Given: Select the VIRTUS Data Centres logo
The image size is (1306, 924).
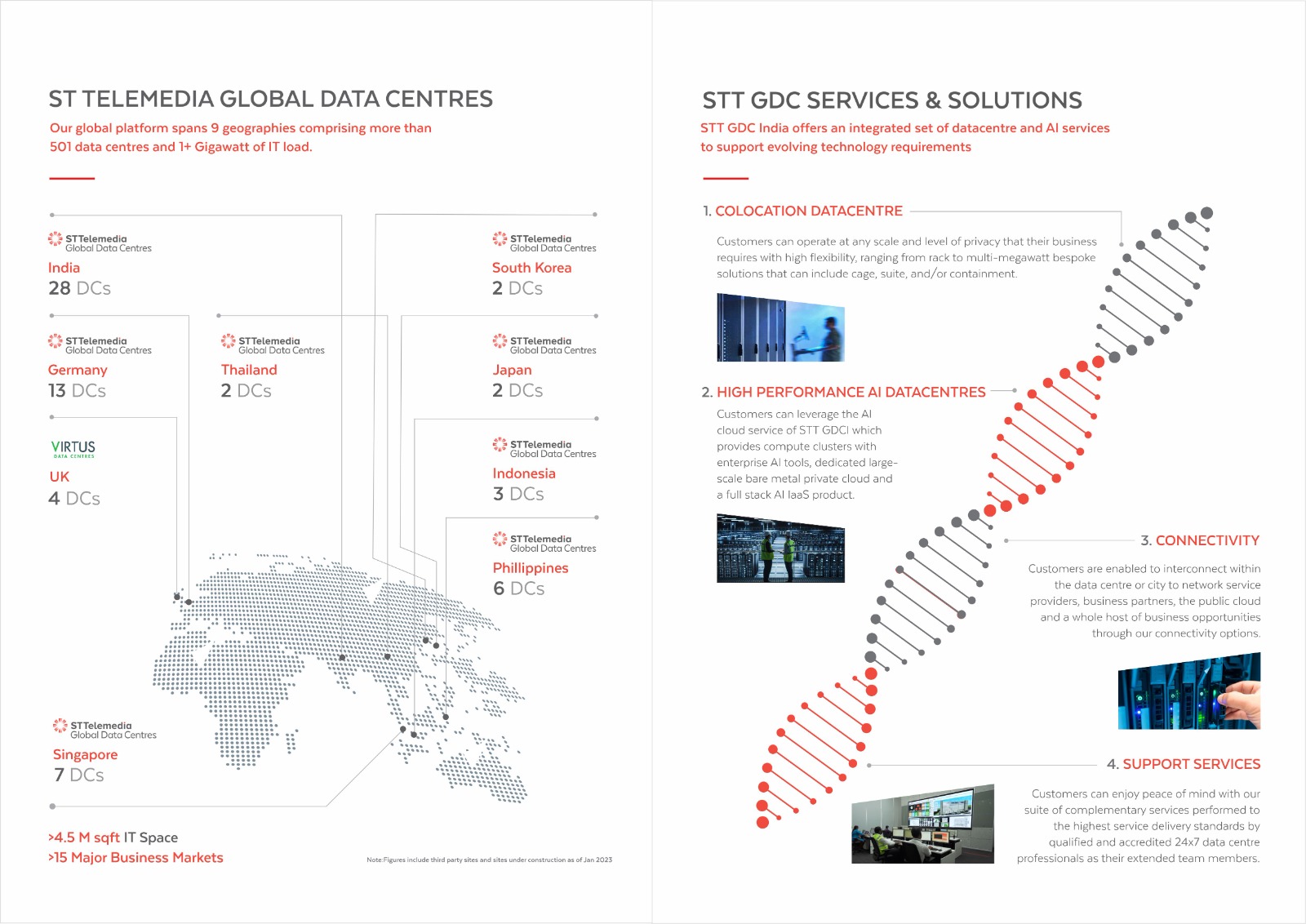Looking at the screenshot, I should coord(73,449).
